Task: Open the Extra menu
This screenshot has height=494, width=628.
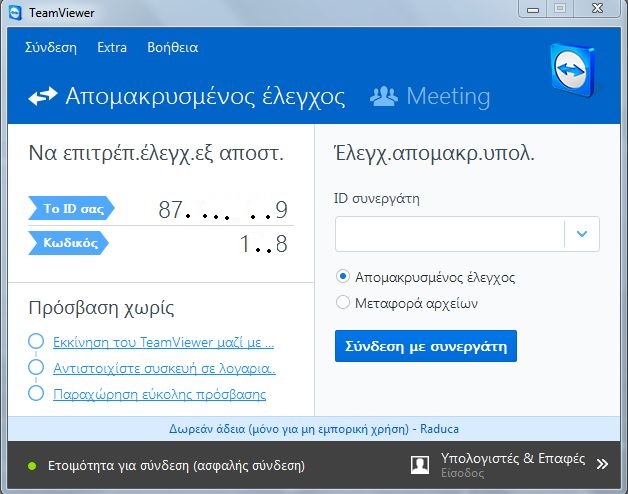Action: coord(112,47)
